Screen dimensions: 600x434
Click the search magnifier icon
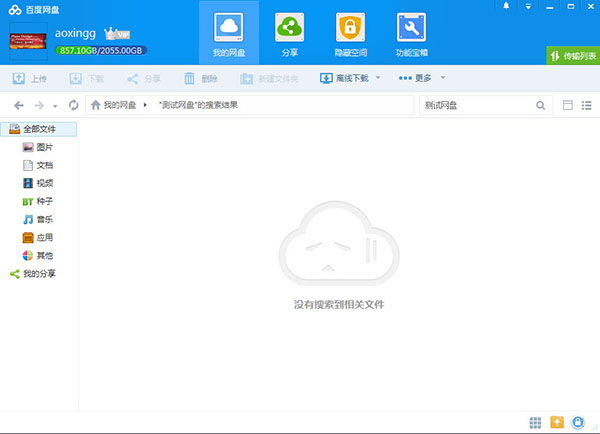541,105
